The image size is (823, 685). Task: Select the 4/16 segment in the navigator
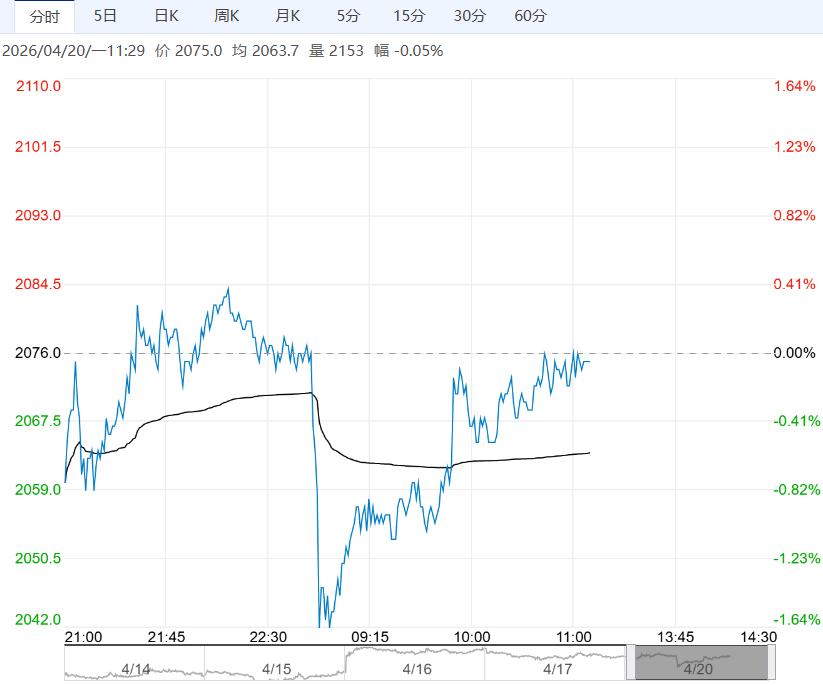tap(416, 663)
